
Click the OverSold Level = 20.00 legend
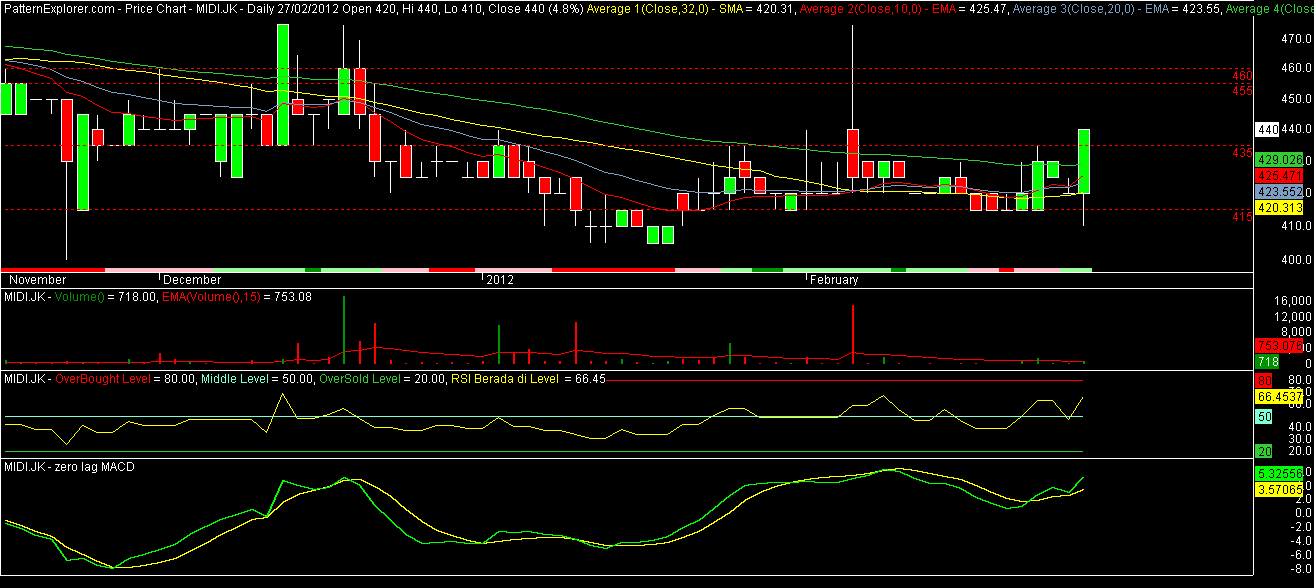[383, 379]
